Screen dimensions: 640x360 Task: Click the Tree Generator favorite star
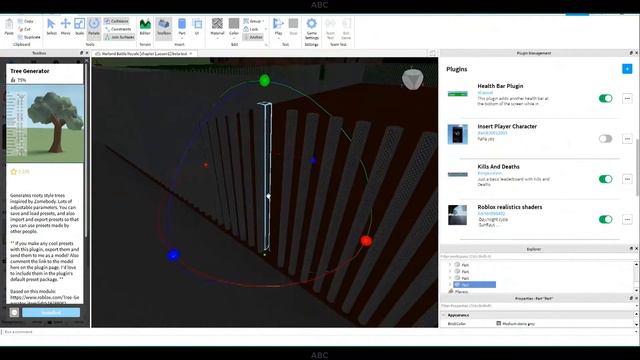click(x=13, y=172)
